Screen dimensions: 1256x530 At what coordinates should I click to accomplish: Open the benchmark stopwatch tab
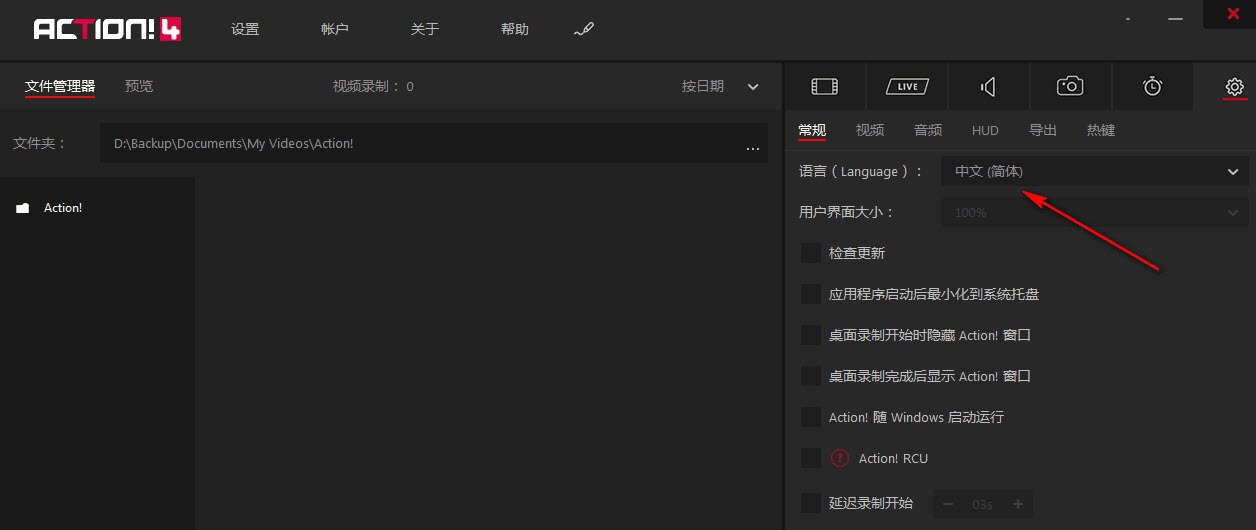pyautogui.click(x=1152, y=87)
